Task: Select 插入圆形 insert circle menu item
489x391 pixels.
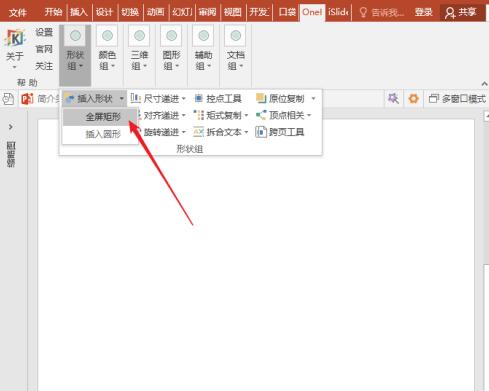Action: click(100, 134)
